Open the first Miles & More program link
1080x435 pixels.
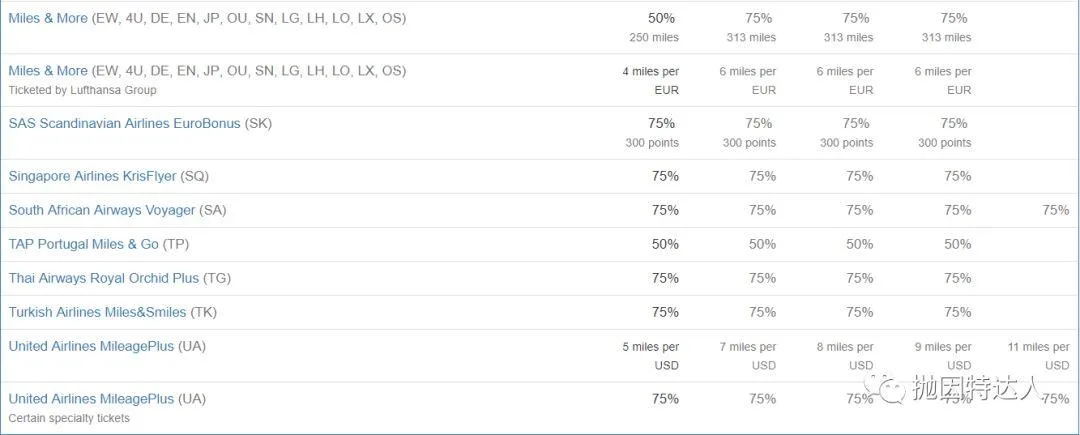(48, 19)
